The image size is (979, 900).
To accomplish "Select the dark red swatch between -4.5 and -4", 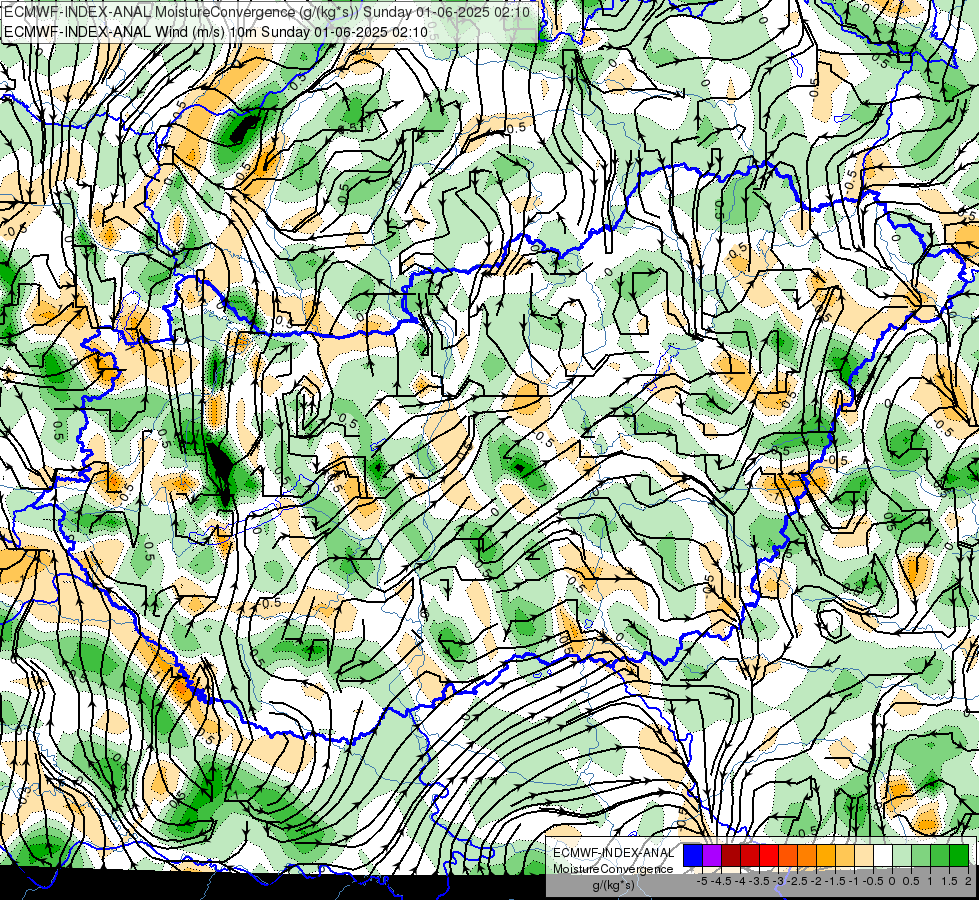I will 731,856.
